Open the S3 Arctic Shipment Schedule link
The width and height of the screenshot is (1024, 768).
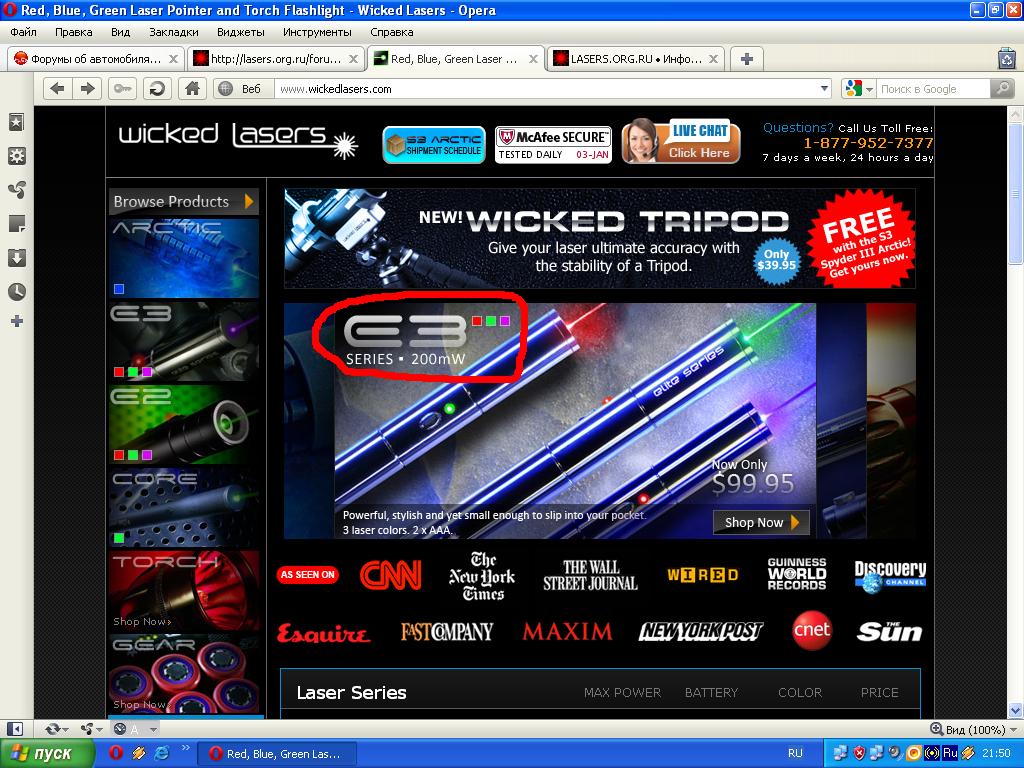pyautogui.click(x=434, y=144)
